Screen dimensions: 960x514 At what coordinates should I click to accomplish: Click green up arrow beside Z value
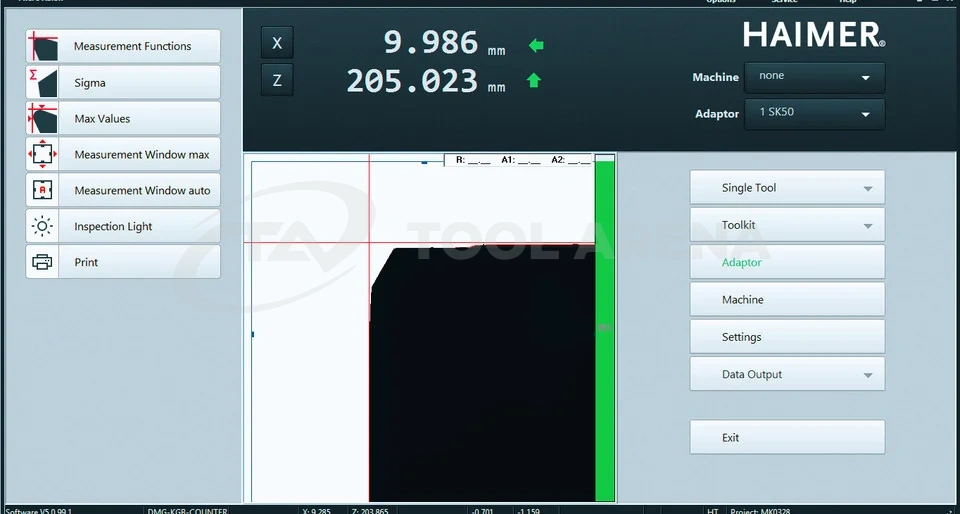(x=534, y=81)
